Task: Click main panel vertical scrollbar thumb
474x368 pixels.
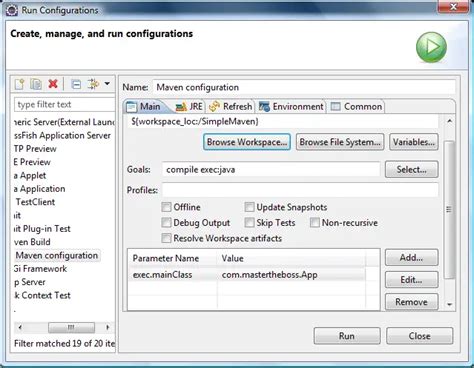Action: 449,209
